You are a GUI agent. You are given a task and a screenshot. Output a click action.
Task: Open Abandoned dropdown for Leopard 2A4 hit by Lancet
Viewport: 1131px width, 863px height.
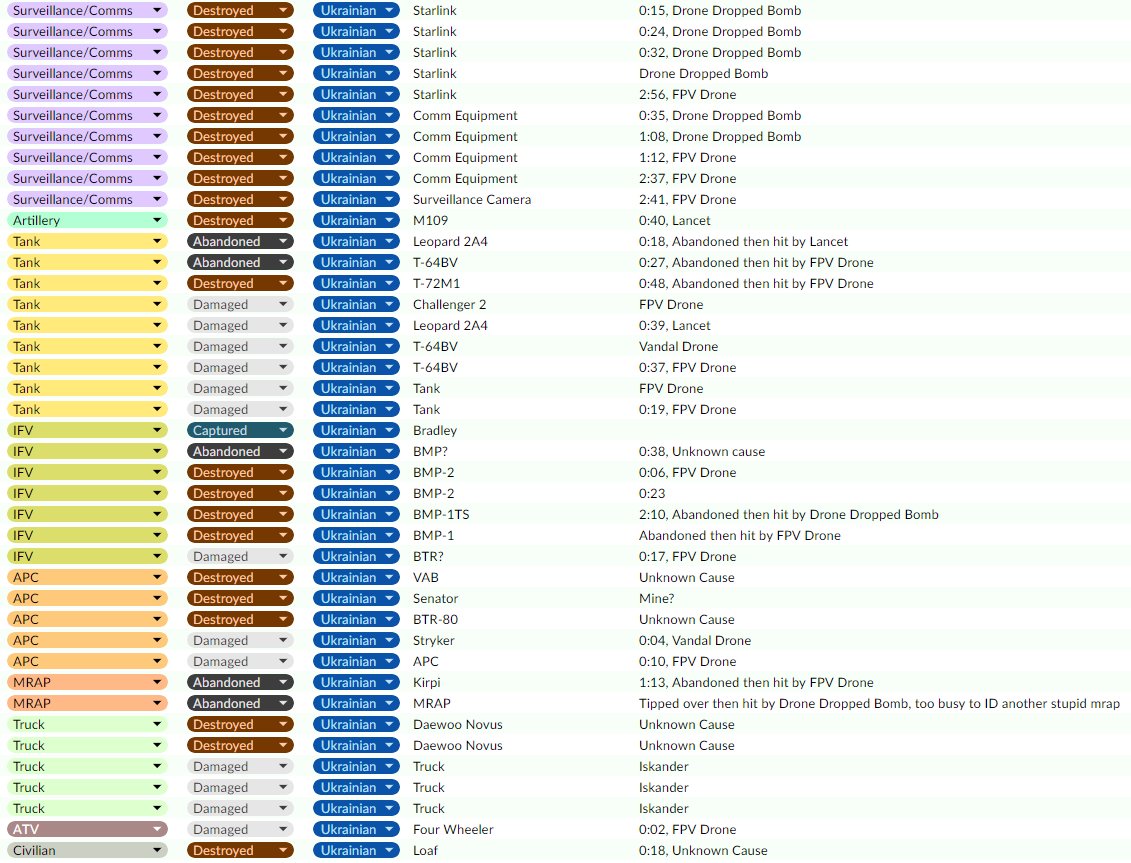coord(240,241)
